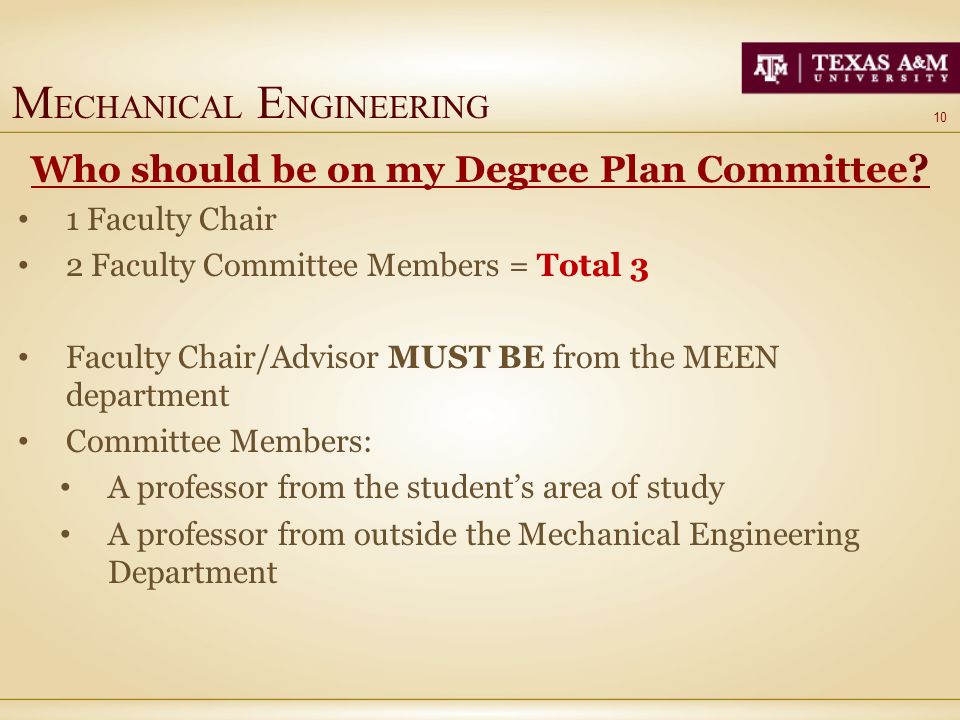Click 'A professor from outside the Mechanical Engineering'
The image size is (960, 720).
[x=484, y=534]
